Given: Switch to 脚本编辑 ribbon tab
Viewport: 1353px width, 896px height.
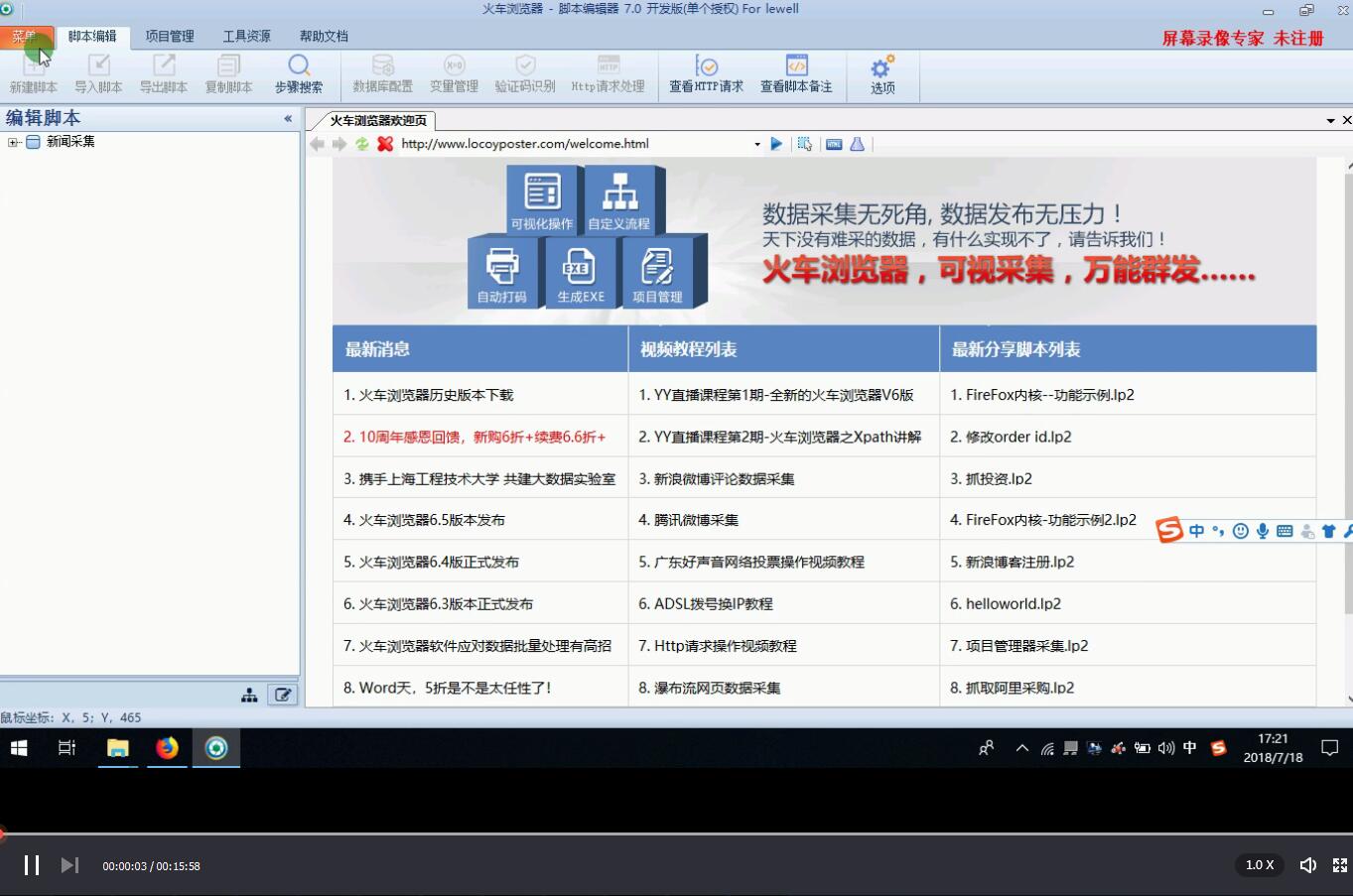Looking at the screenshot, I should 92,36.
